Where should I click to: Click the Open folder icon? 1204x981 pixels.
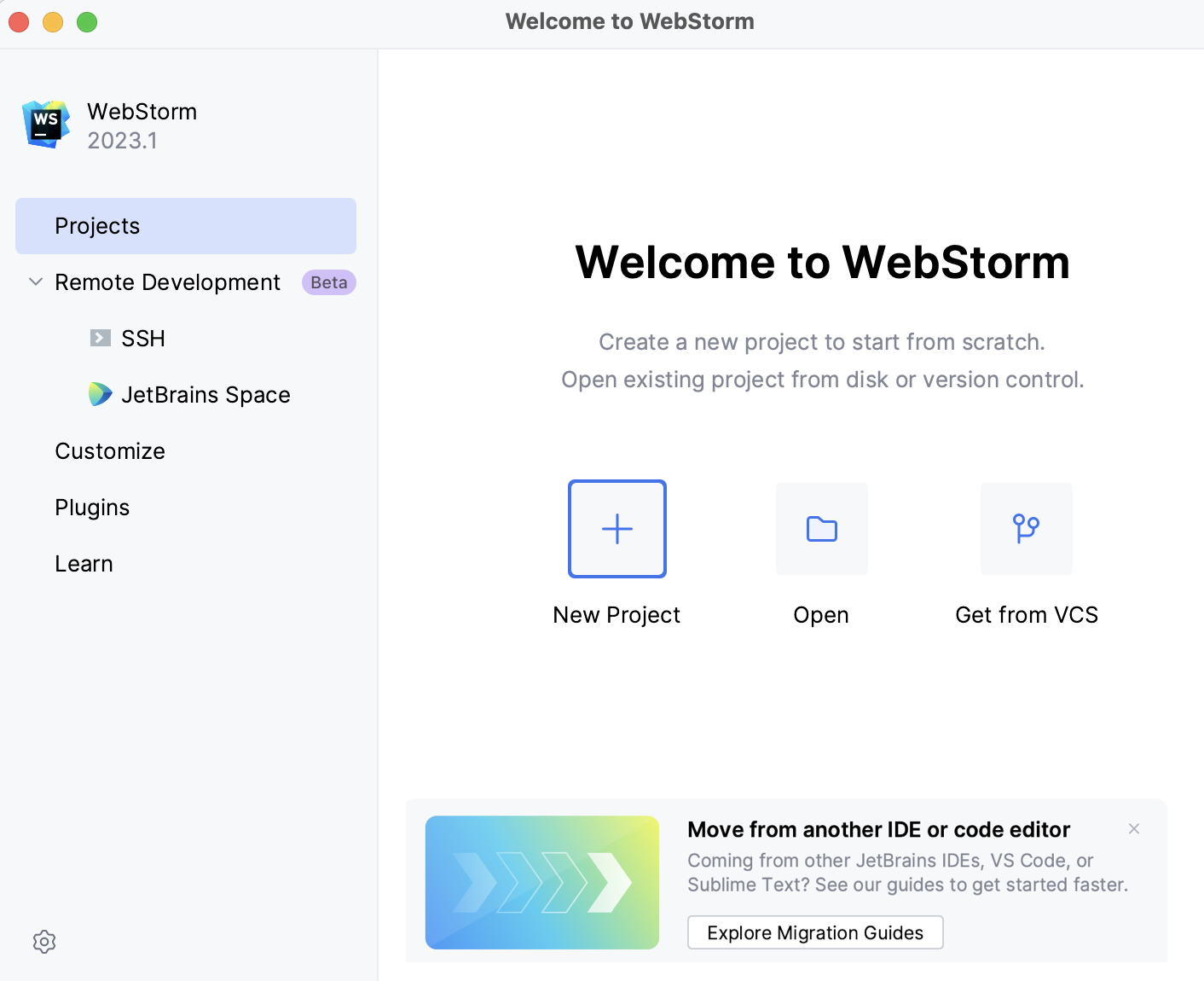coord(822,529)
